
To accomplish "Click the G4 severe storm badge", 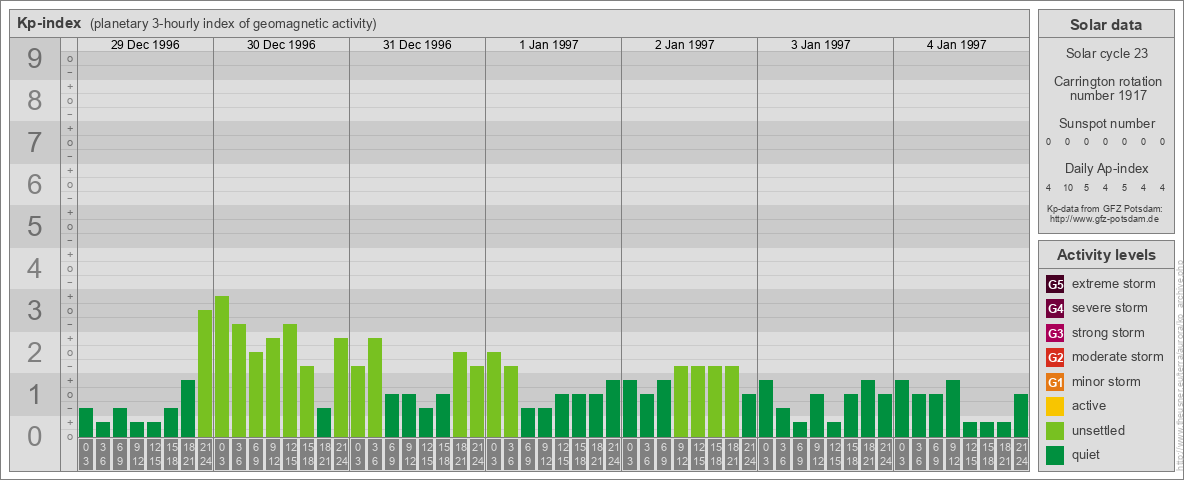I will (1056, 309).
